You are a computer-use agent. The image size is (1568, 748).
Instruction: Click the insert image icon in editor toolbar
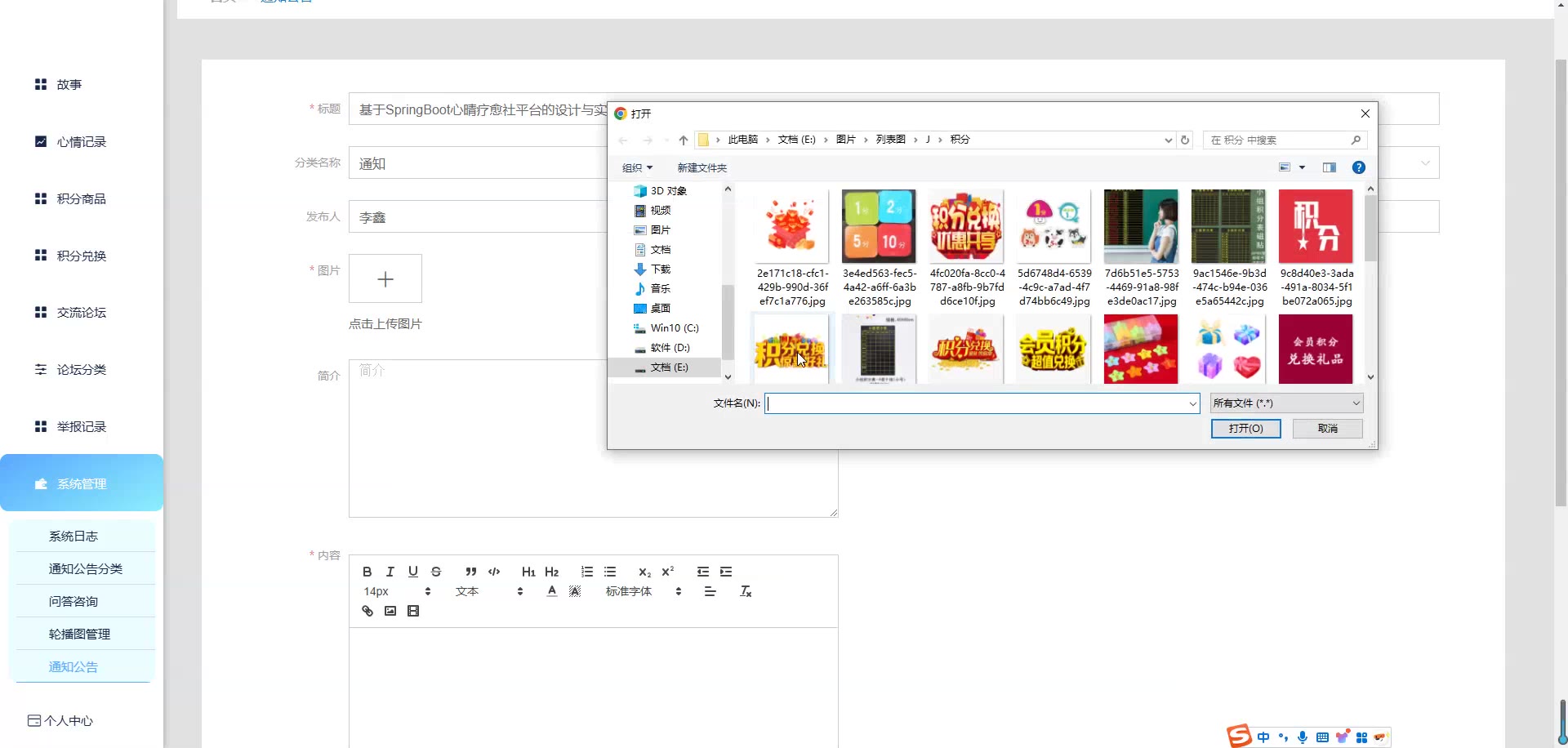click(390, 611)
